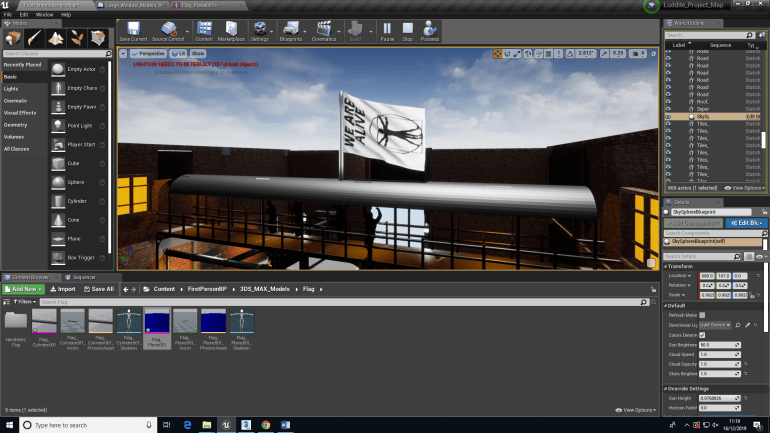Pause the simulation
Screen dimensions: 770x433
pyautogui.click(x=387, y=31)
